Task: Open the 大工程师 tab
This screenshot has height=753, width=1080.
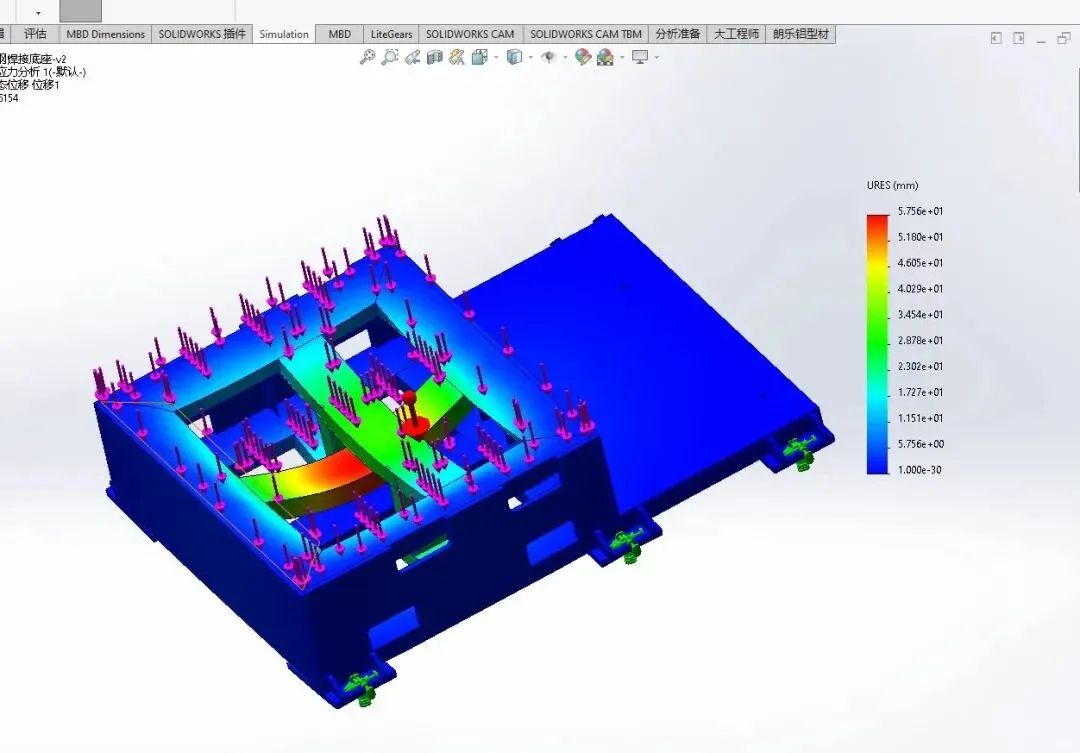Action: 736,34
